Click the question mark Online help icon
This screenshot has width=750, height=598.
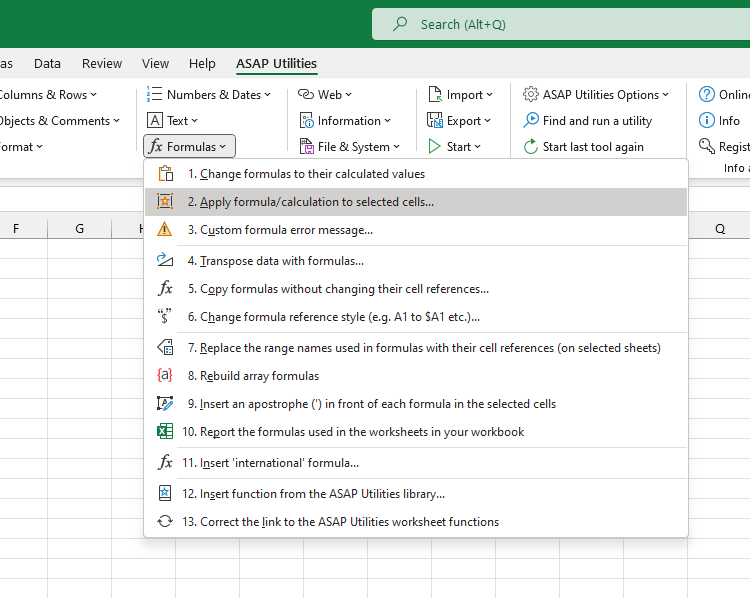(707, 94)
